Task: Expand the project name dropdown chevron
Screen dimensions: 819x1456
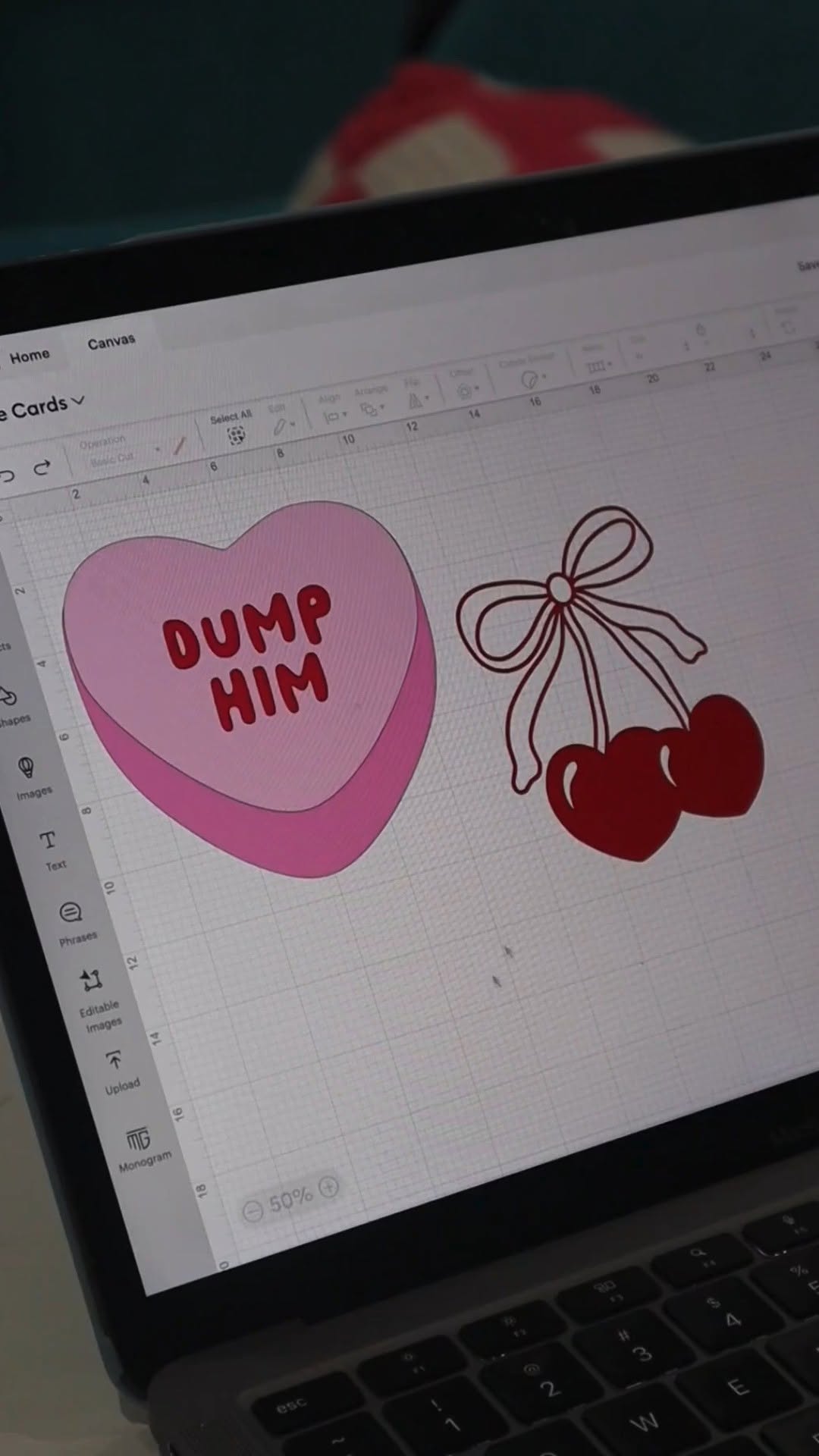Action: tap(77, 400)
